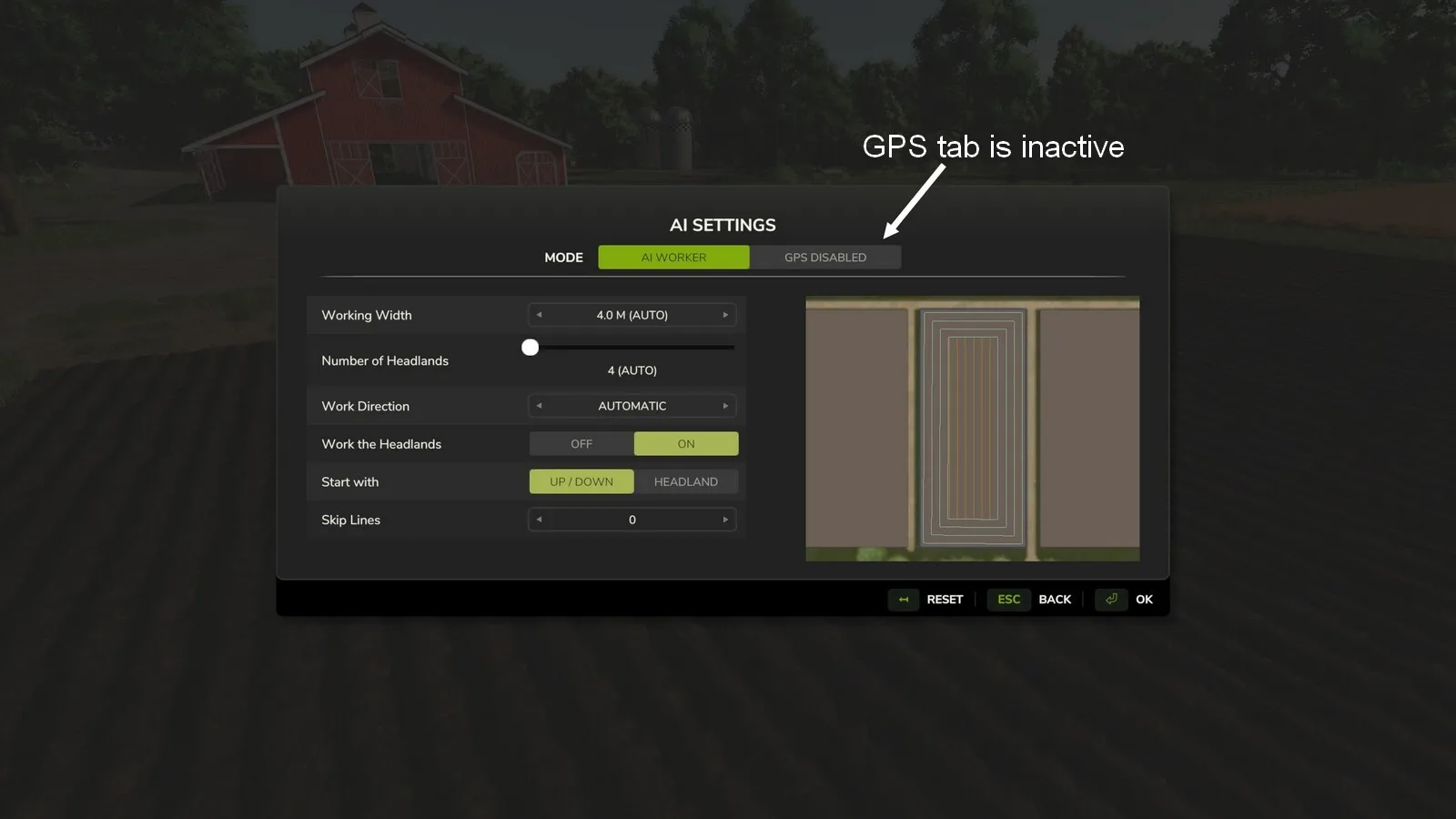The image size is (1456, 819).
Task: Click the Skip Lines value 0
Action: tap(632, 520)
